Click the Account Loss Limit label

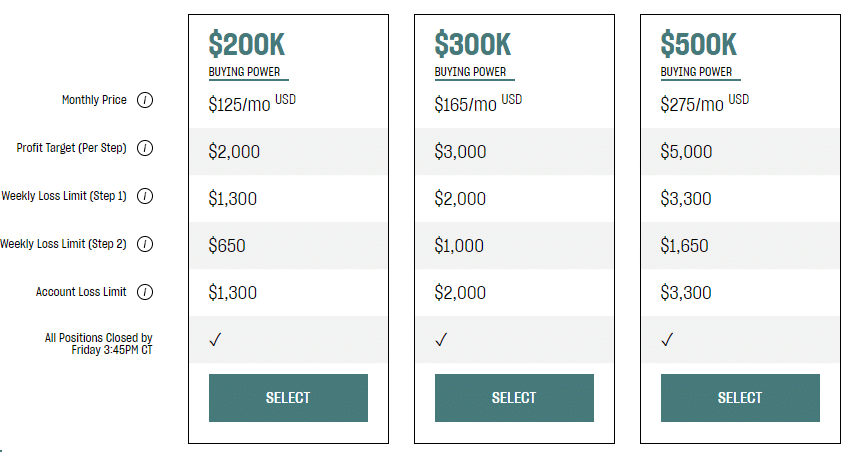coord(81,292)
